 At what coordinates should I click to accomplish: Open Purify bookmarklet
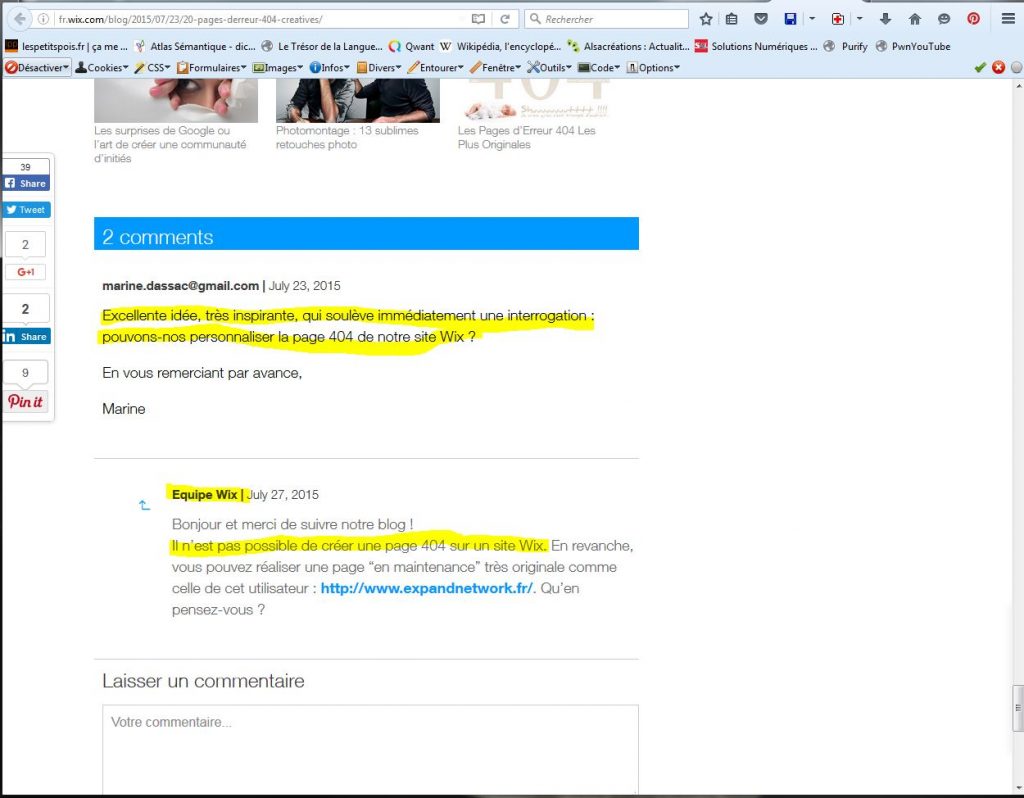(x=846, y=46)
